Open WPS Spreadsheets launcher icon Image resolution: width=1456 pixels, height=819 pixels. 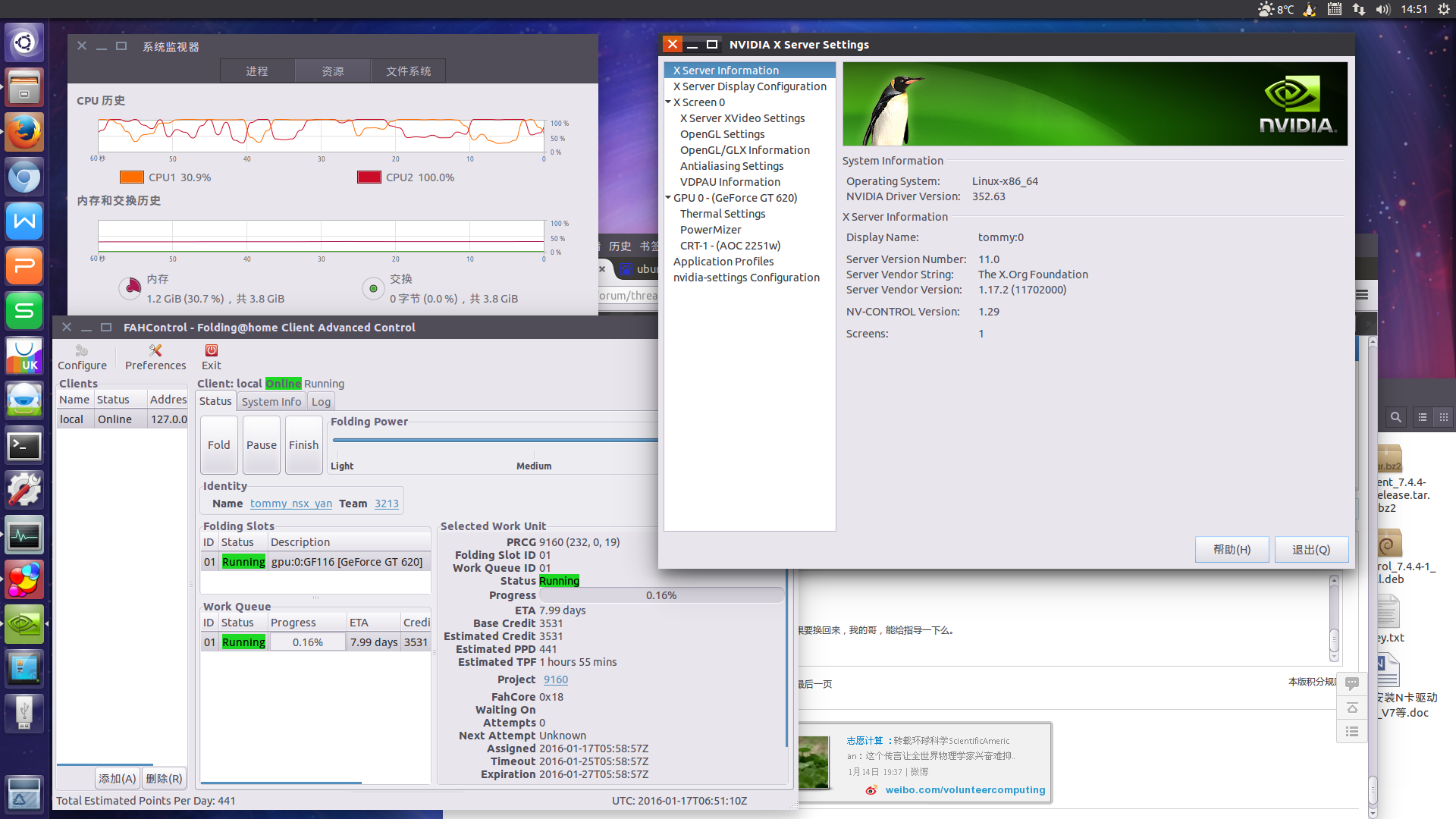click(24, 311)
